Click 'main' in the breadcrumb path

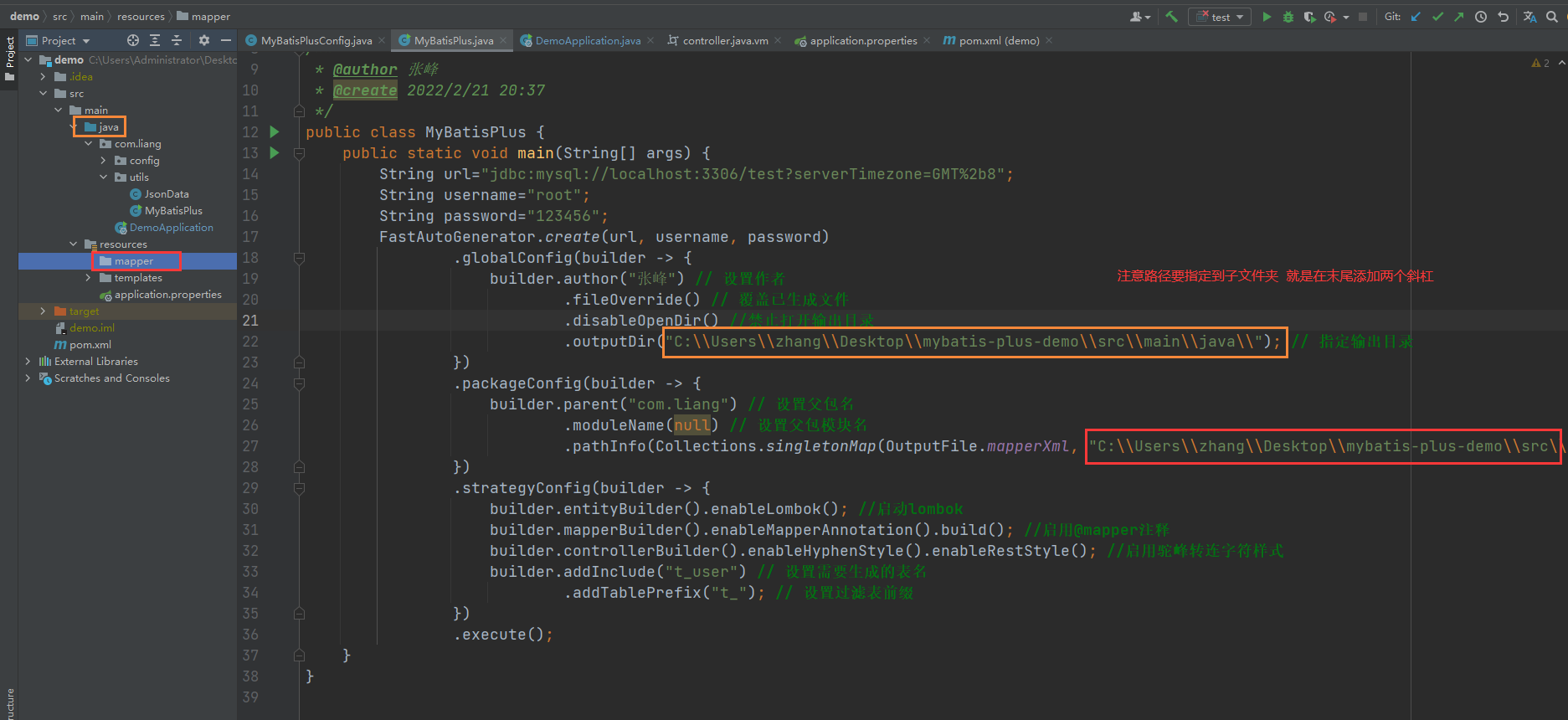[x=92, y=17]
